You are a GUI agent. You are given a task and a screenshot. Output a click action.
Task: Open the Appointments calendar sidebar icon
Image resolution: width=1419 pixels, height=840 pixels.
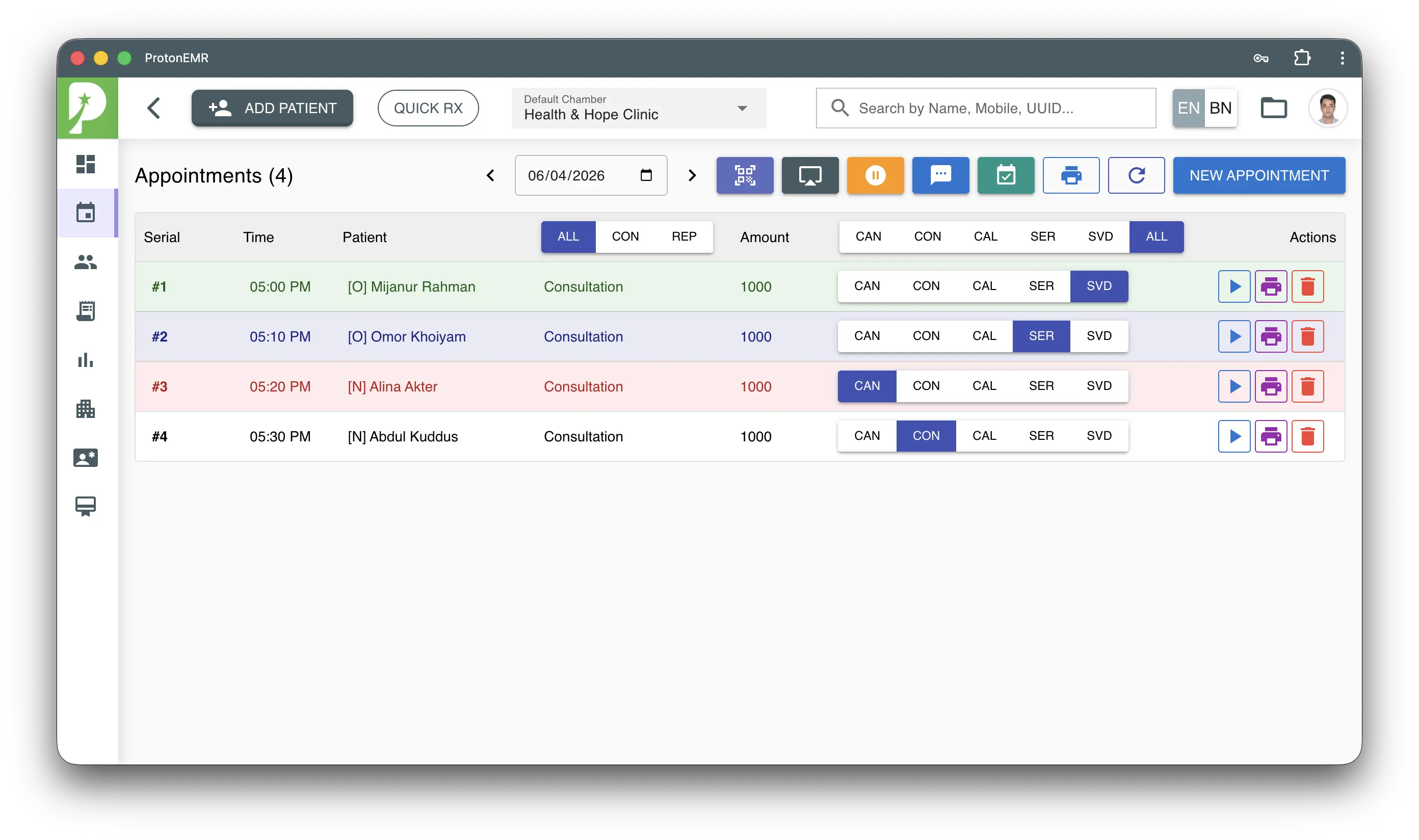point(86,213)
